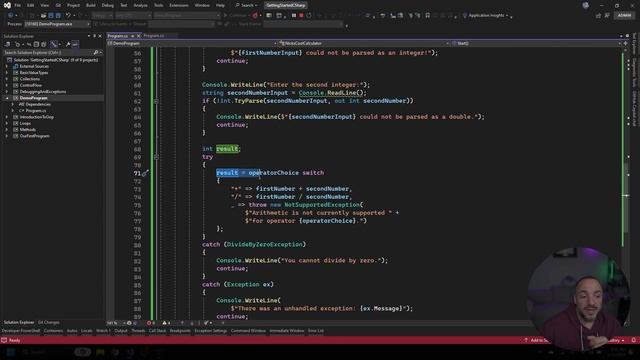Screen dimensions: 640x360
Task: Open the DemoProgram project navigation dropdown
Action: (x=192, y=43)
